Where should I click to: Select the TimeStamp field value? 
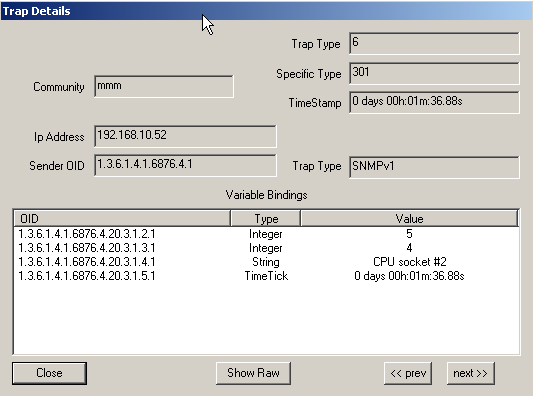coord(434,102)
